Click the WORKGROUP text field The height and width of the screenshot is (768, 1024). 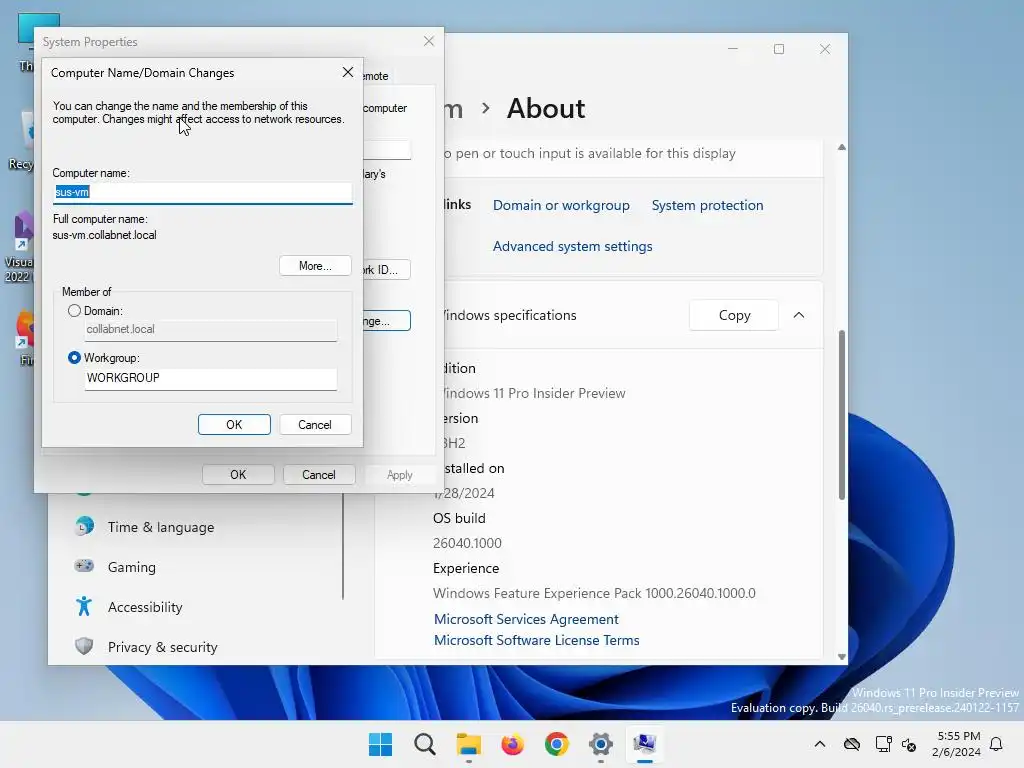pos(211,378)
